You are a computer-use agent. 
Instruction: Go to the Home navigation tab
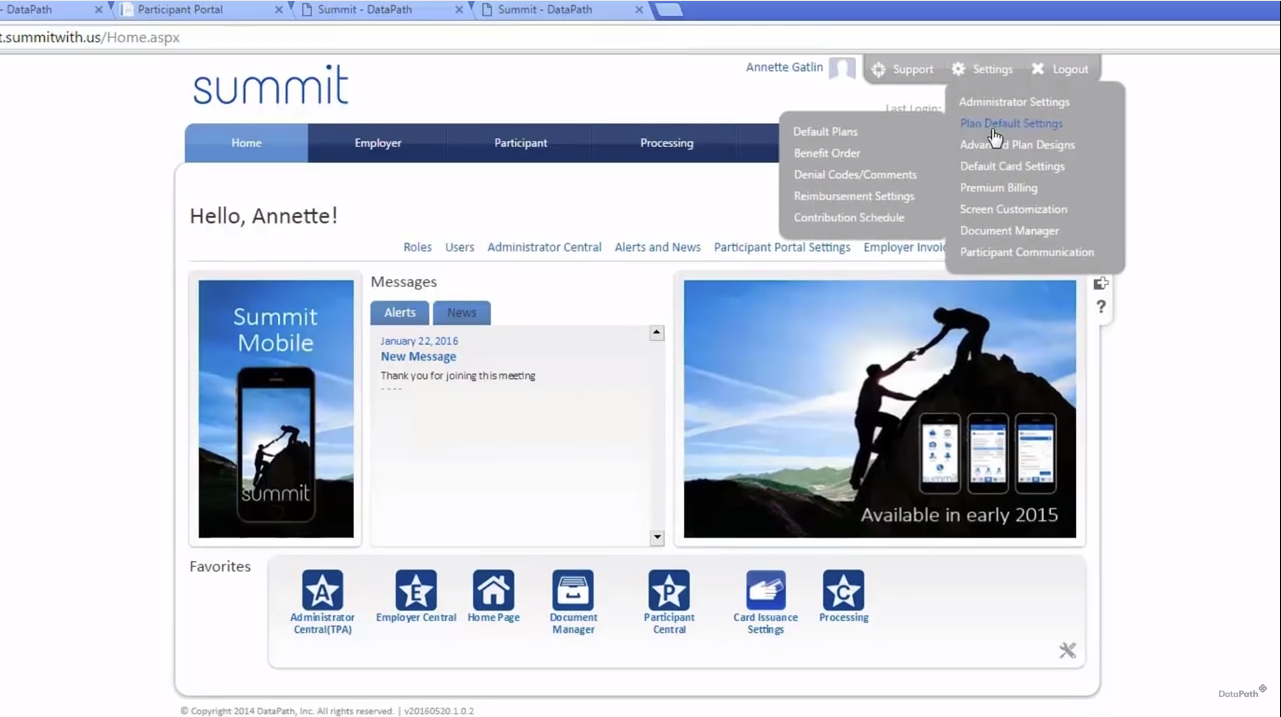[x=246, y=143]
